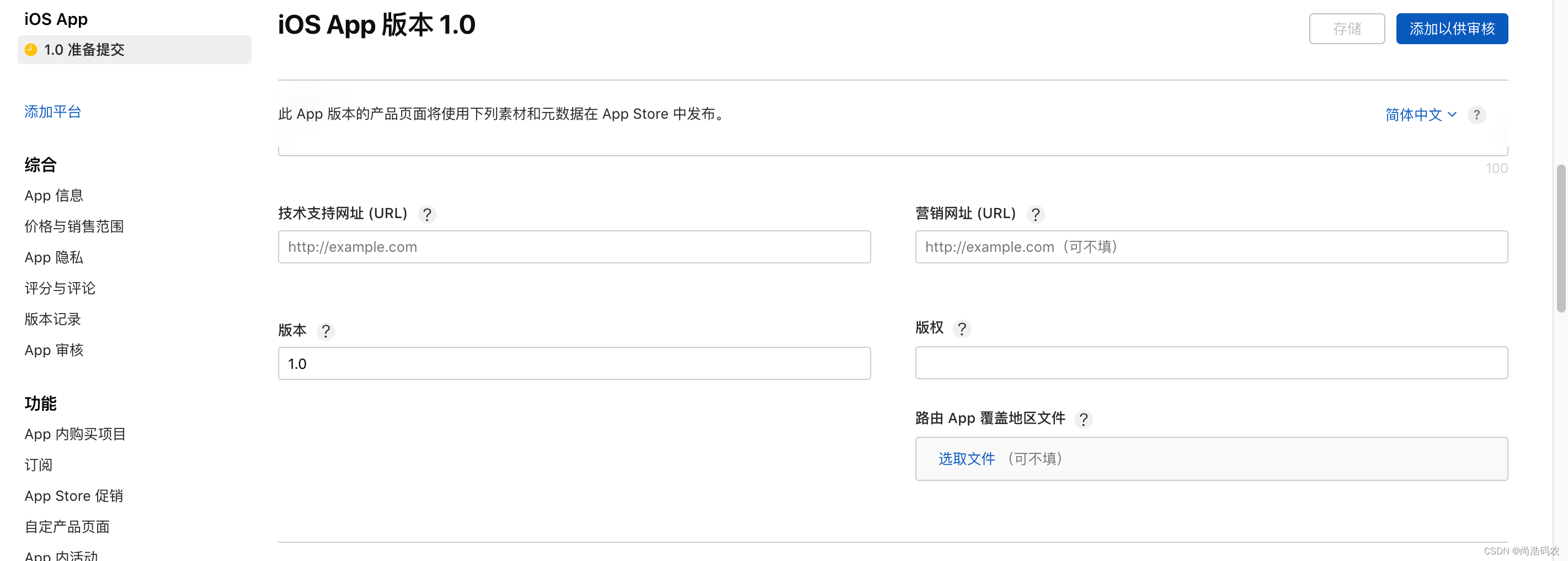Click the help icon next to 简体中文 selector
This screenshot has width=1568, height=561.
(x=1478, y=114)
